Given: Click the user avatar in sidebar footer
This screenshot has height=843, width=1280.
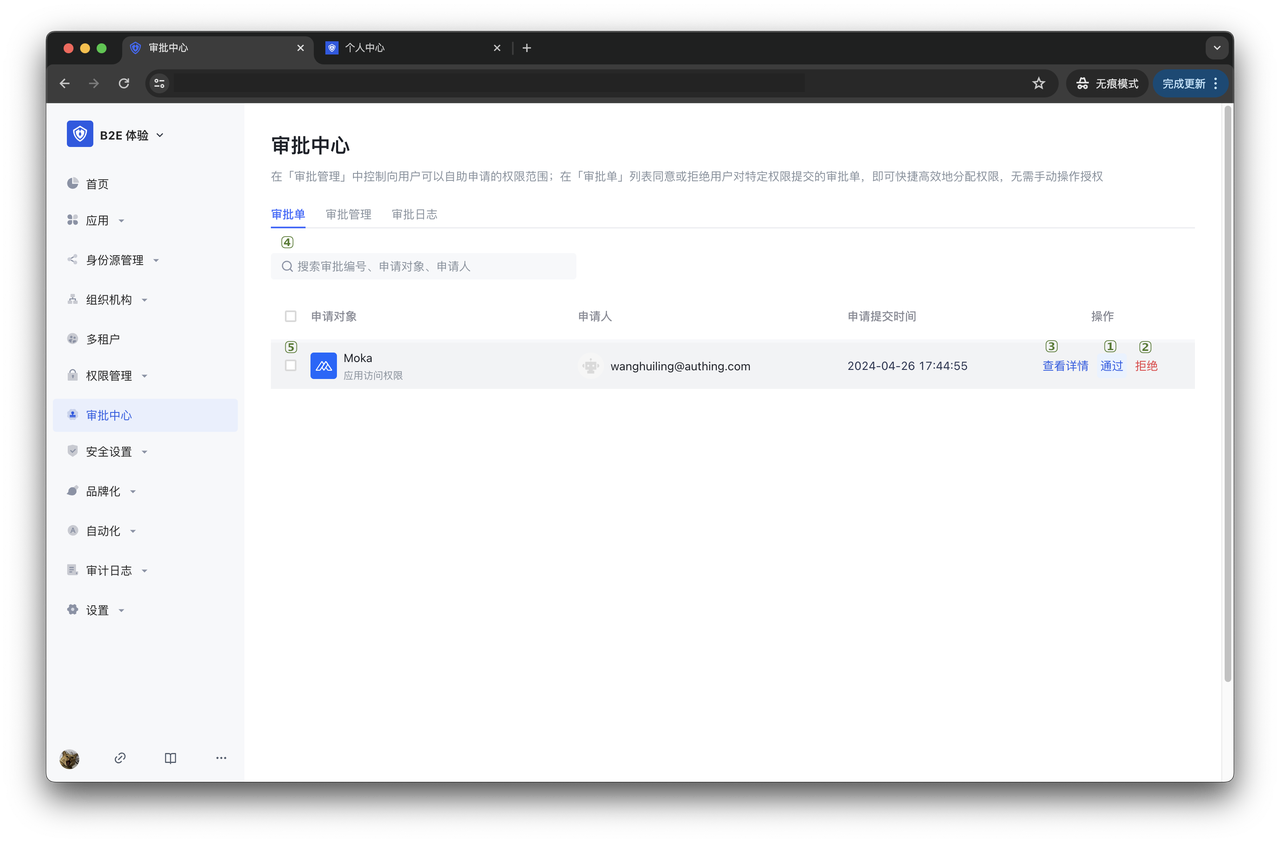Looking at the screenshot, I should pyautogui.click(x=69, y=759).
